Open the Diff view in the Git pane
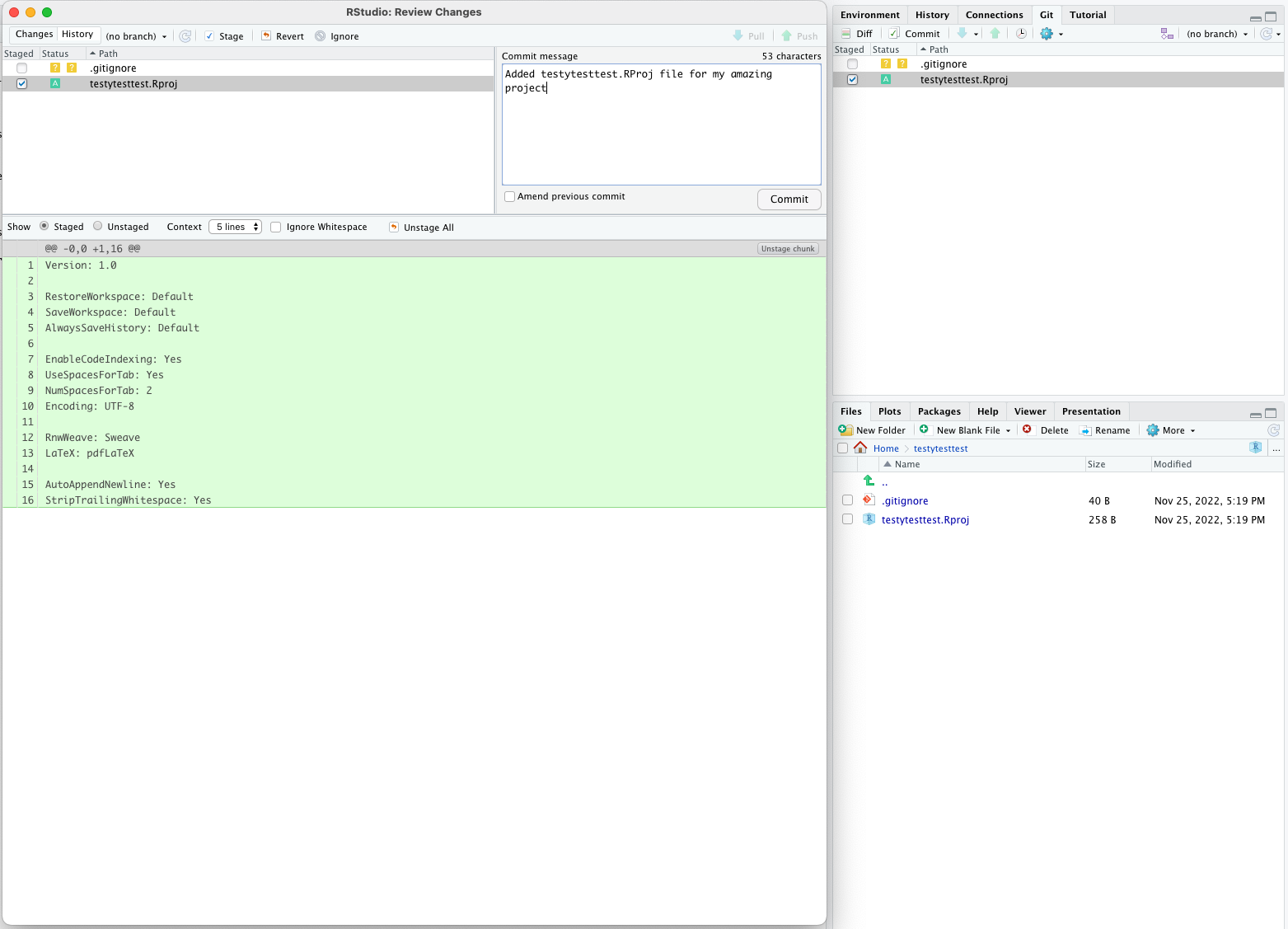This screenshot has height=929, width=1288. click(857, 33)
